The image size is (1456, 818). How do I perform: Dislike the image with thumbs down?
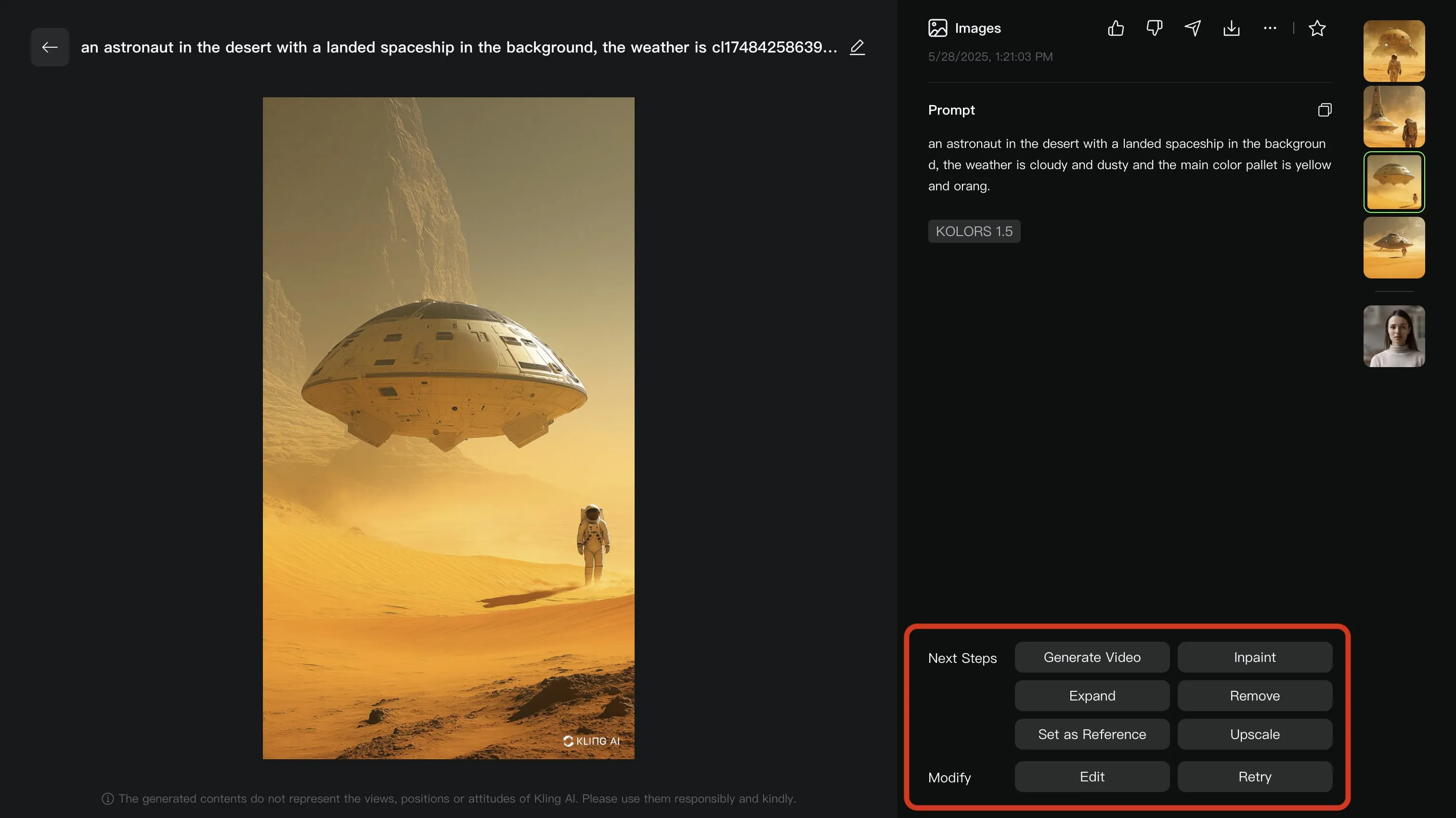coord(1154,28)
